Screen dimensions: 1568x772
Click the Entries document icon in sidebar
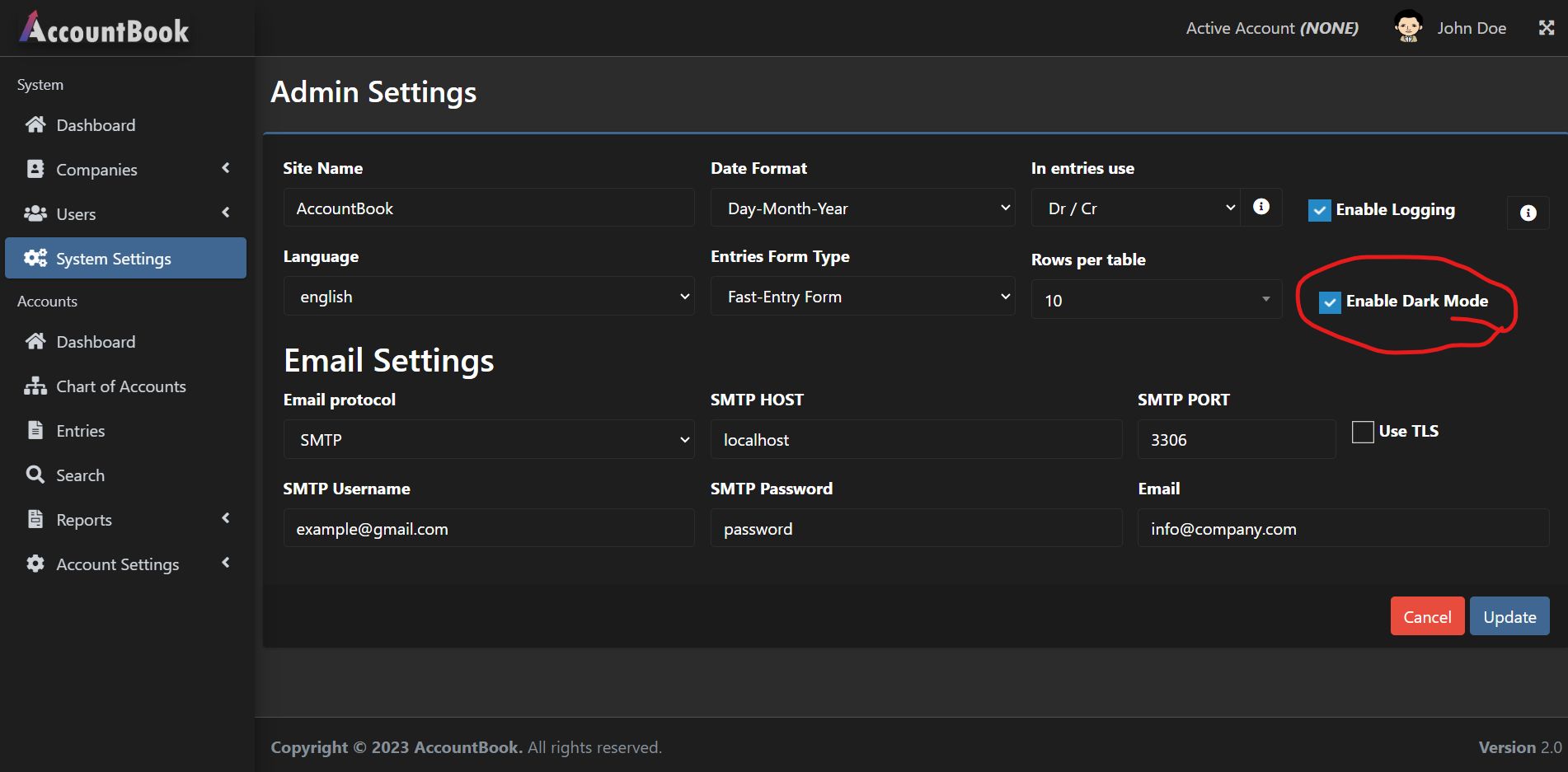(35, 430)
